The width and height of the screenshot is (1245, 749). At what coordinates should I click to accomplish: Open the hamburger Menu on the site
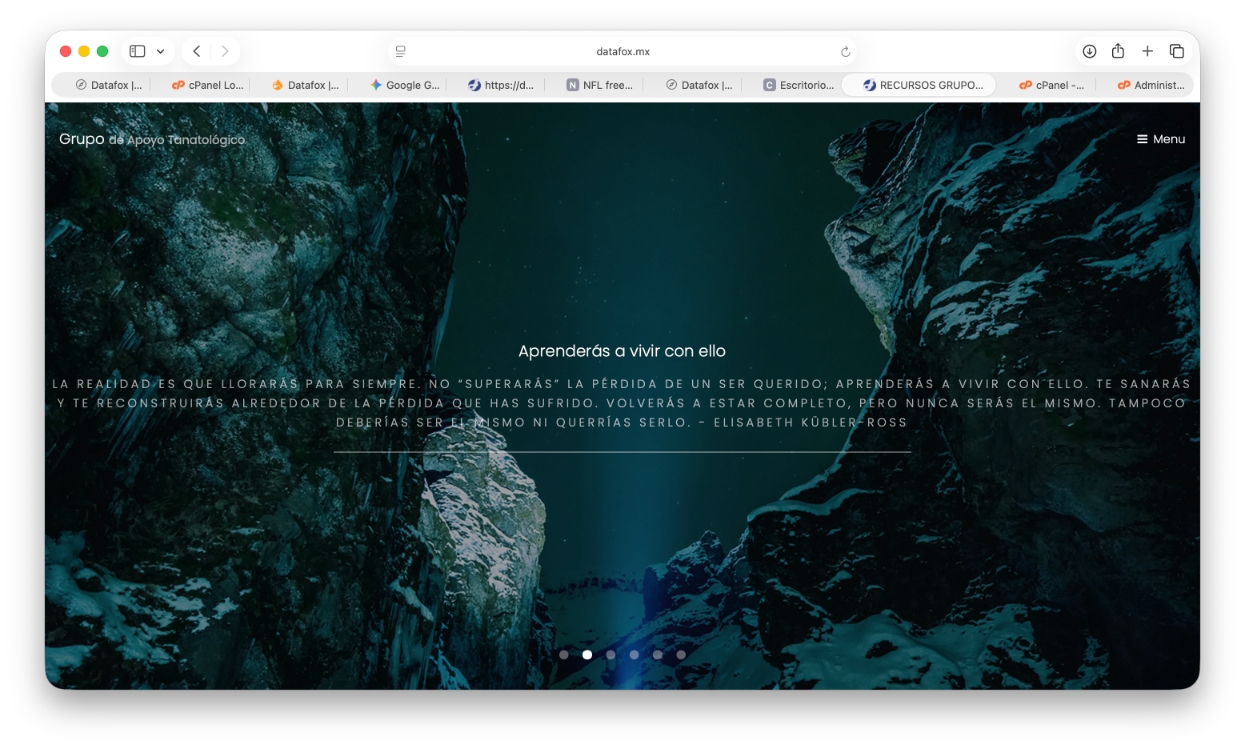(x=1160, y=139)
